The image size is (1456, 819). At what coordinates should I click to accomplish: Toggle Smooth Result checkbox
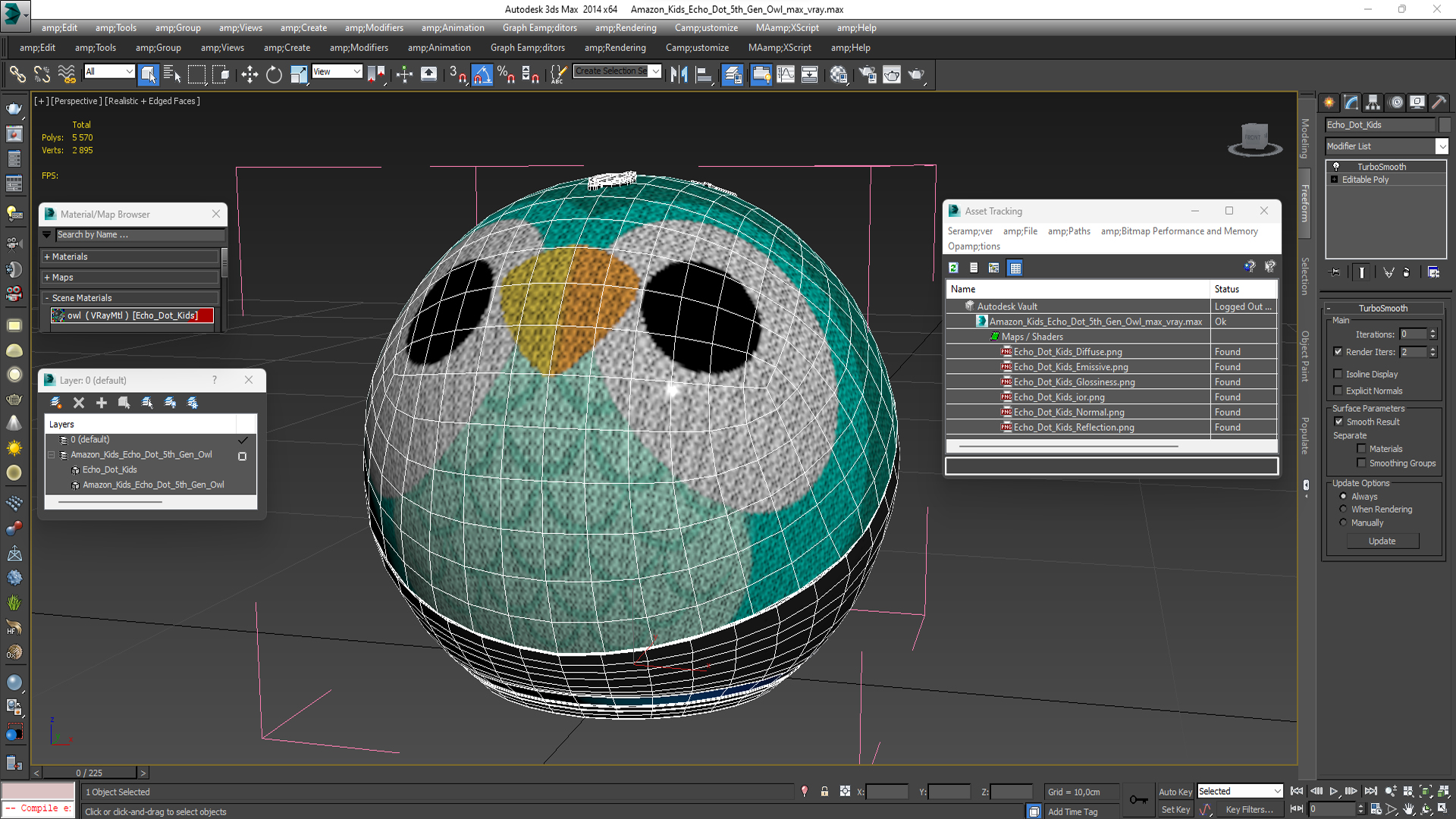1338,422
